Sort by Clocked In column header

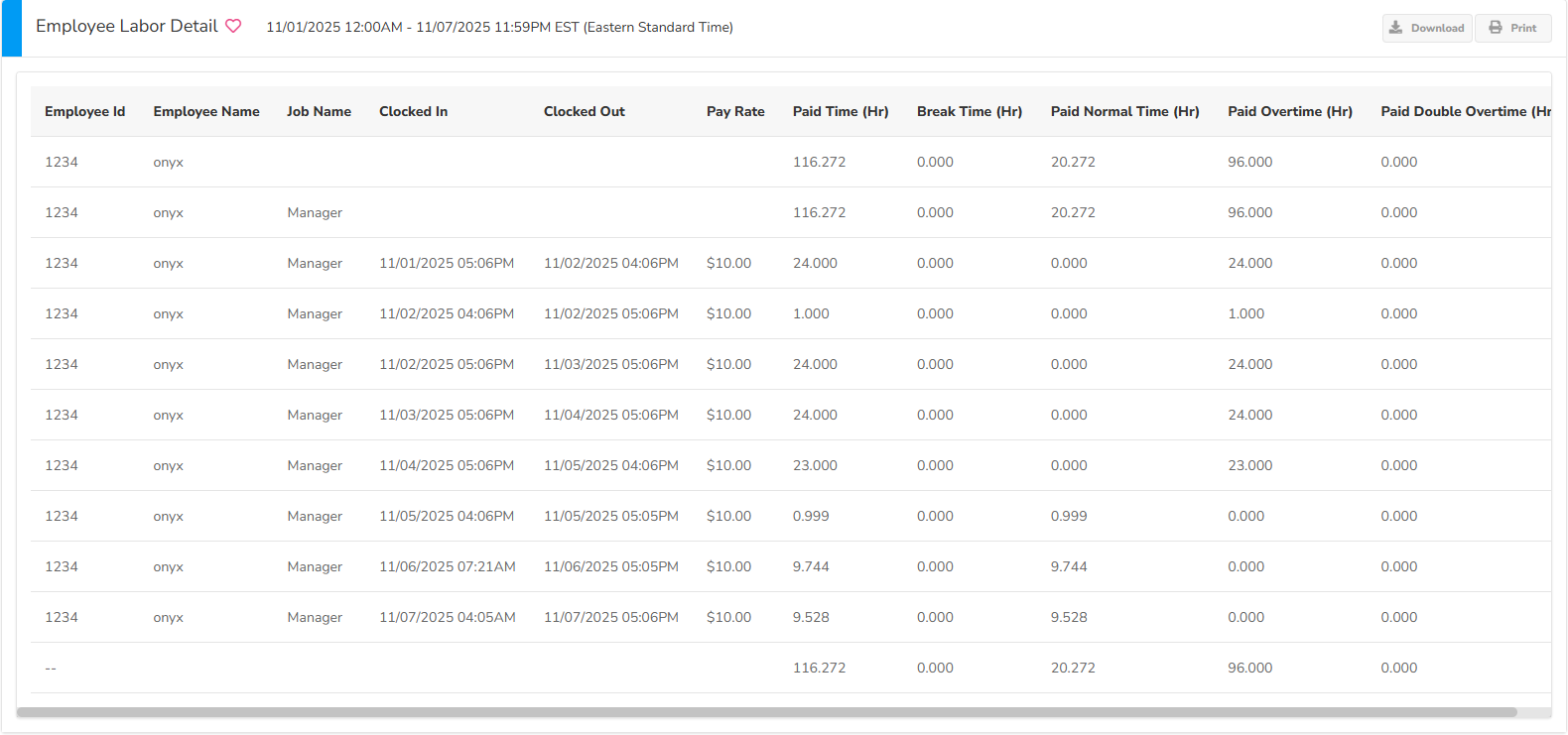click(413, 112)
